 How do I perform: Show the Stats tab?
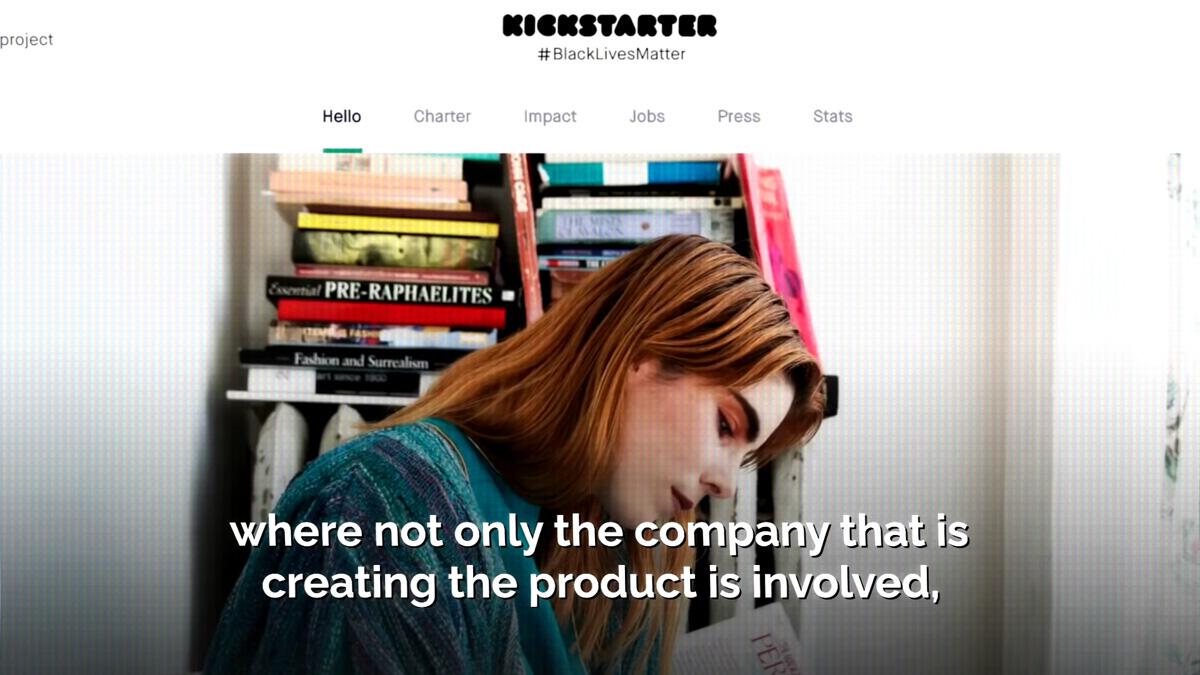point(833,116)
